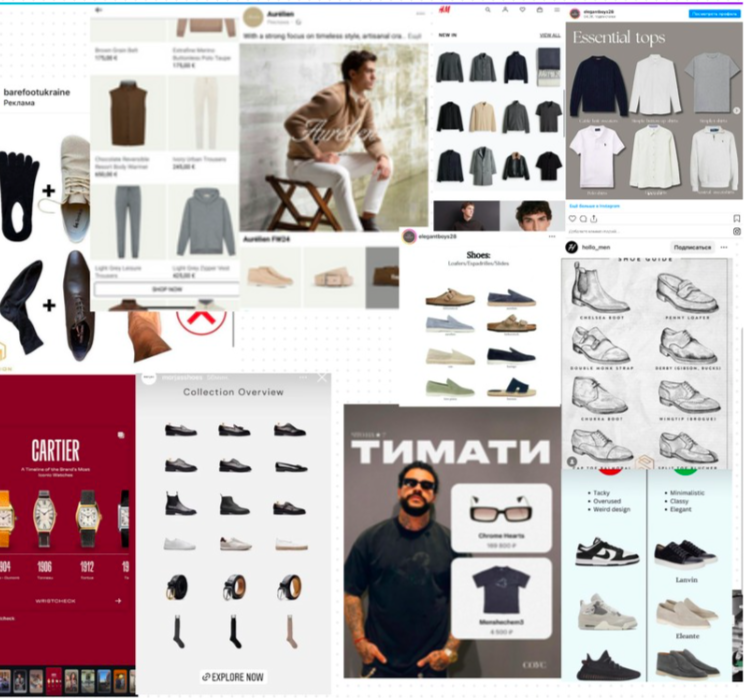Open Ещё больше в Instagram link
744x699 pixels.
coord(595,206)
